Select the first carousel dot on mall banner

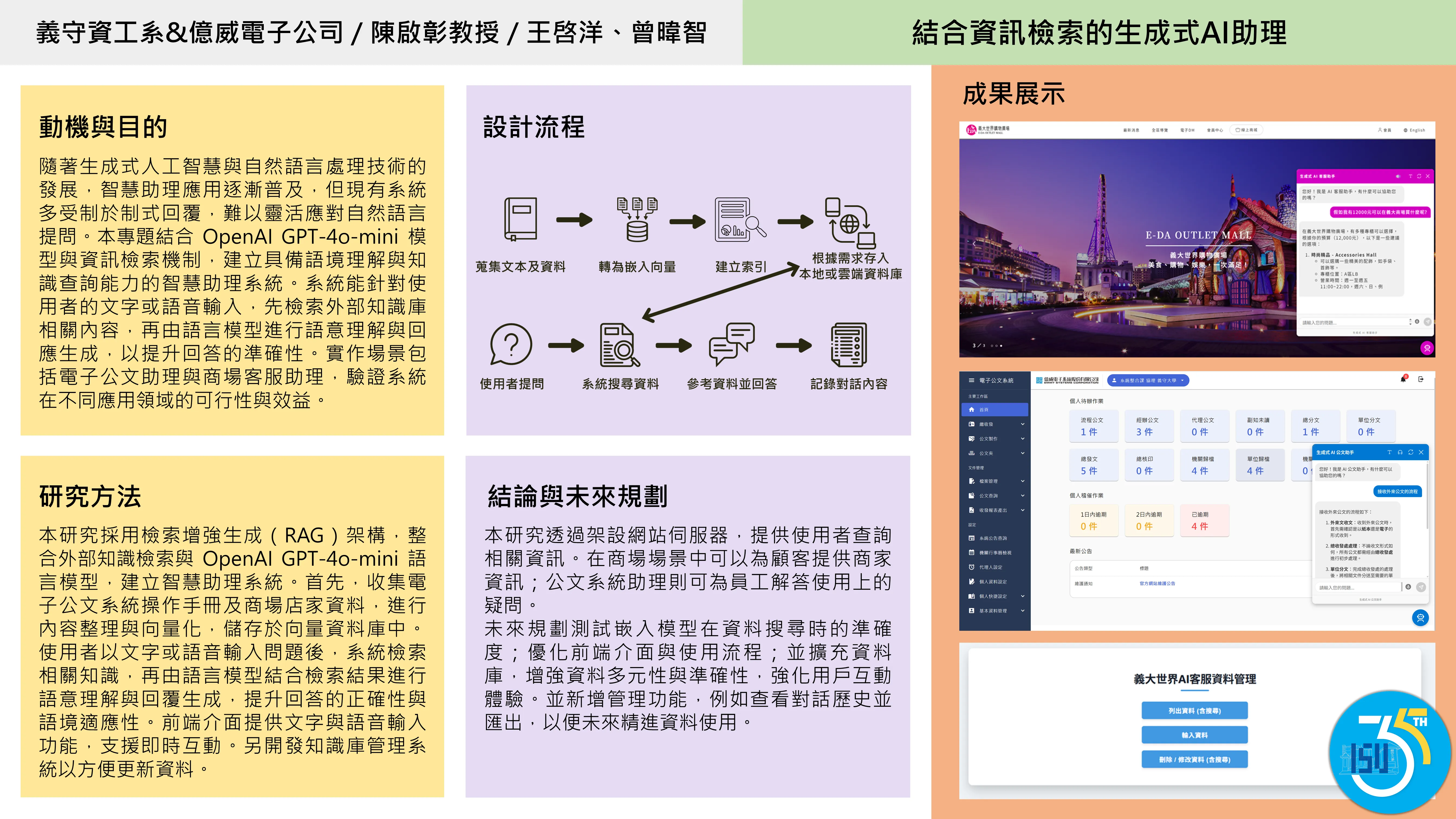(x=992, y=345)
